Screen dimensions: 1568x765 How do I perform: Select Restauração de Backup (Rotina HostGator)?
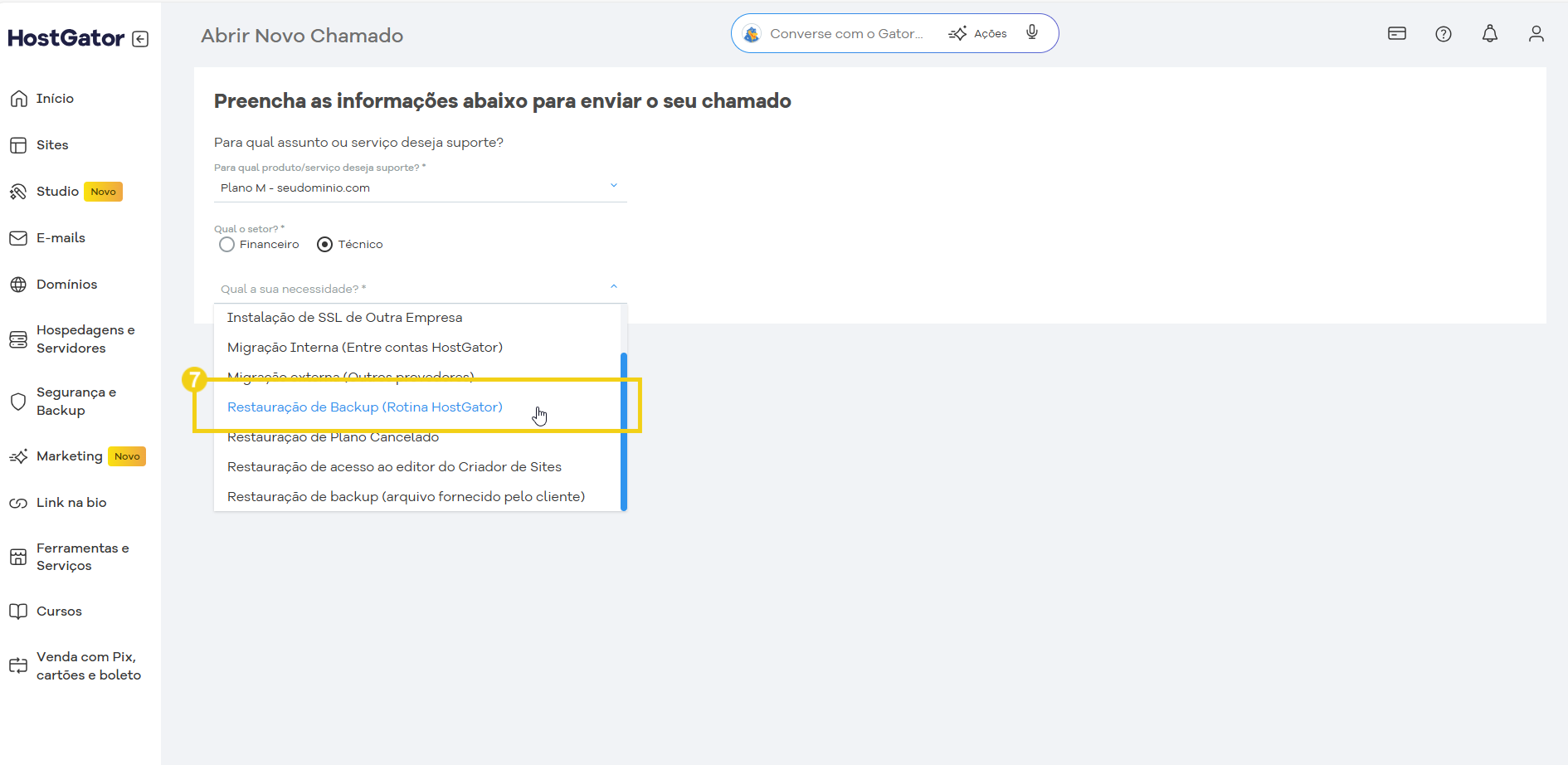[417, 407]
